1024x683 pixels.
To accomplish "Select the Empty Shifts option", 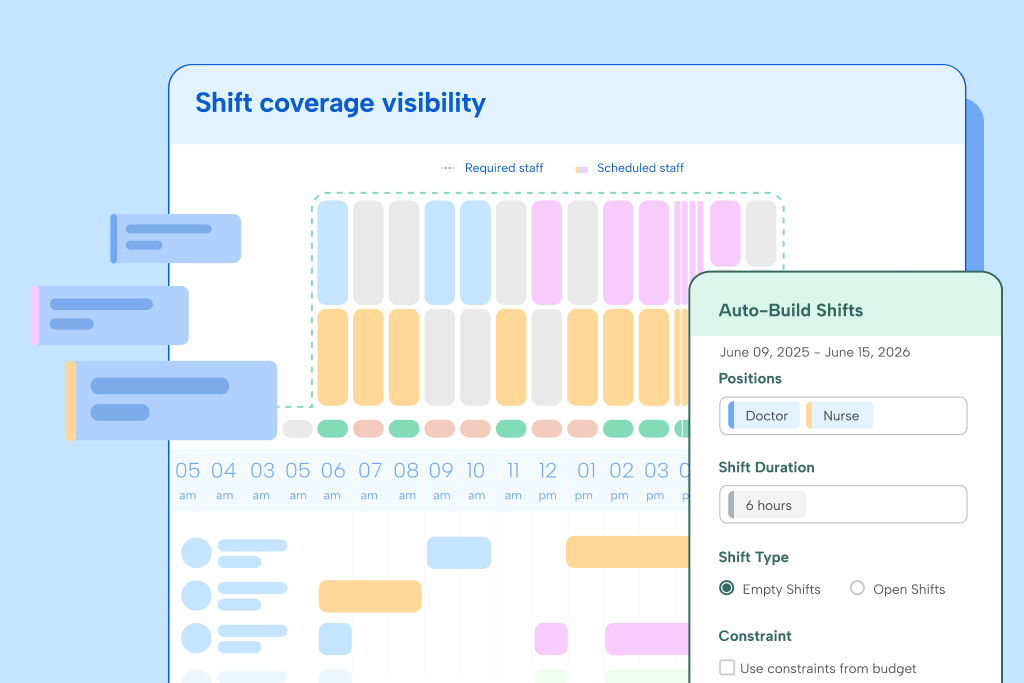I will tap(727, 589).
